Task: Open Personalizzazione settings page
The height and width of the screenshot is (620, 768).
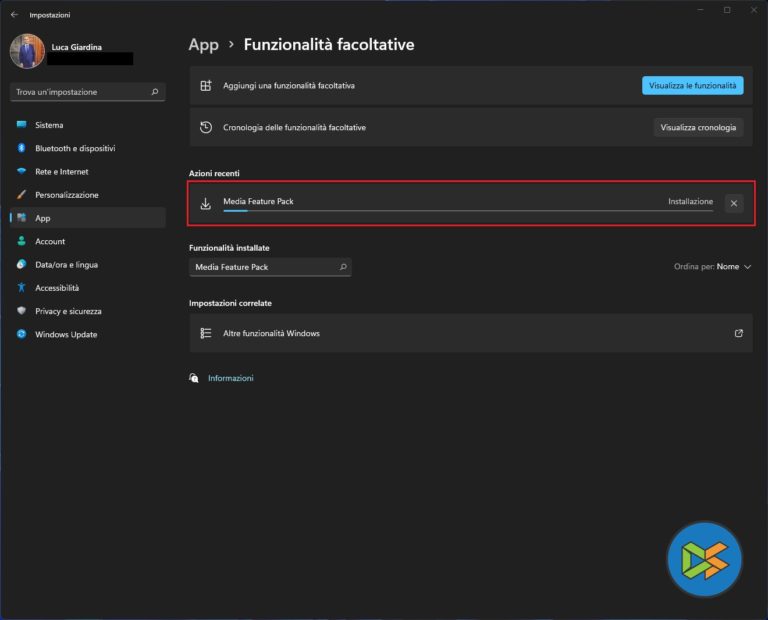Action: 66,195
